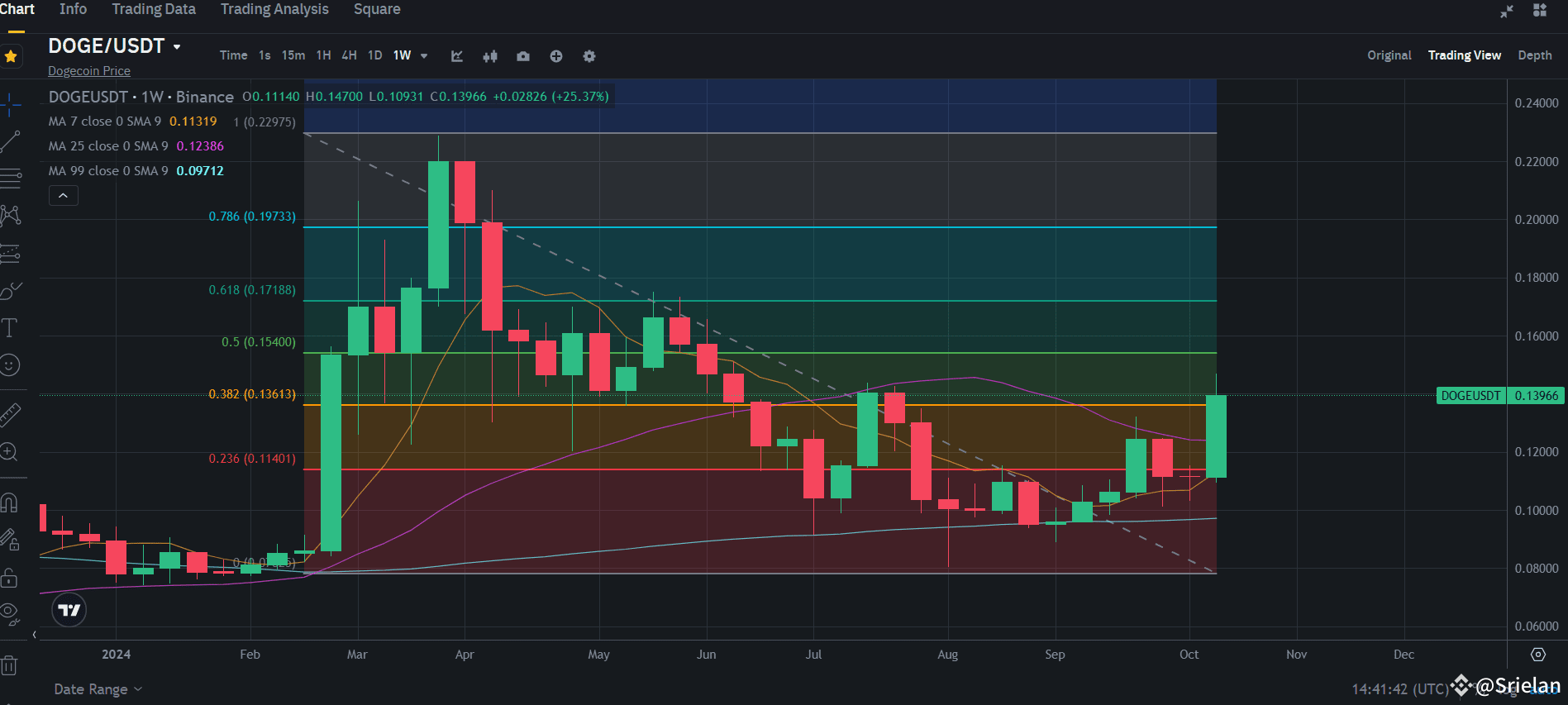
Task: Select the trend line drawing tool
Action: click(11, 141)
